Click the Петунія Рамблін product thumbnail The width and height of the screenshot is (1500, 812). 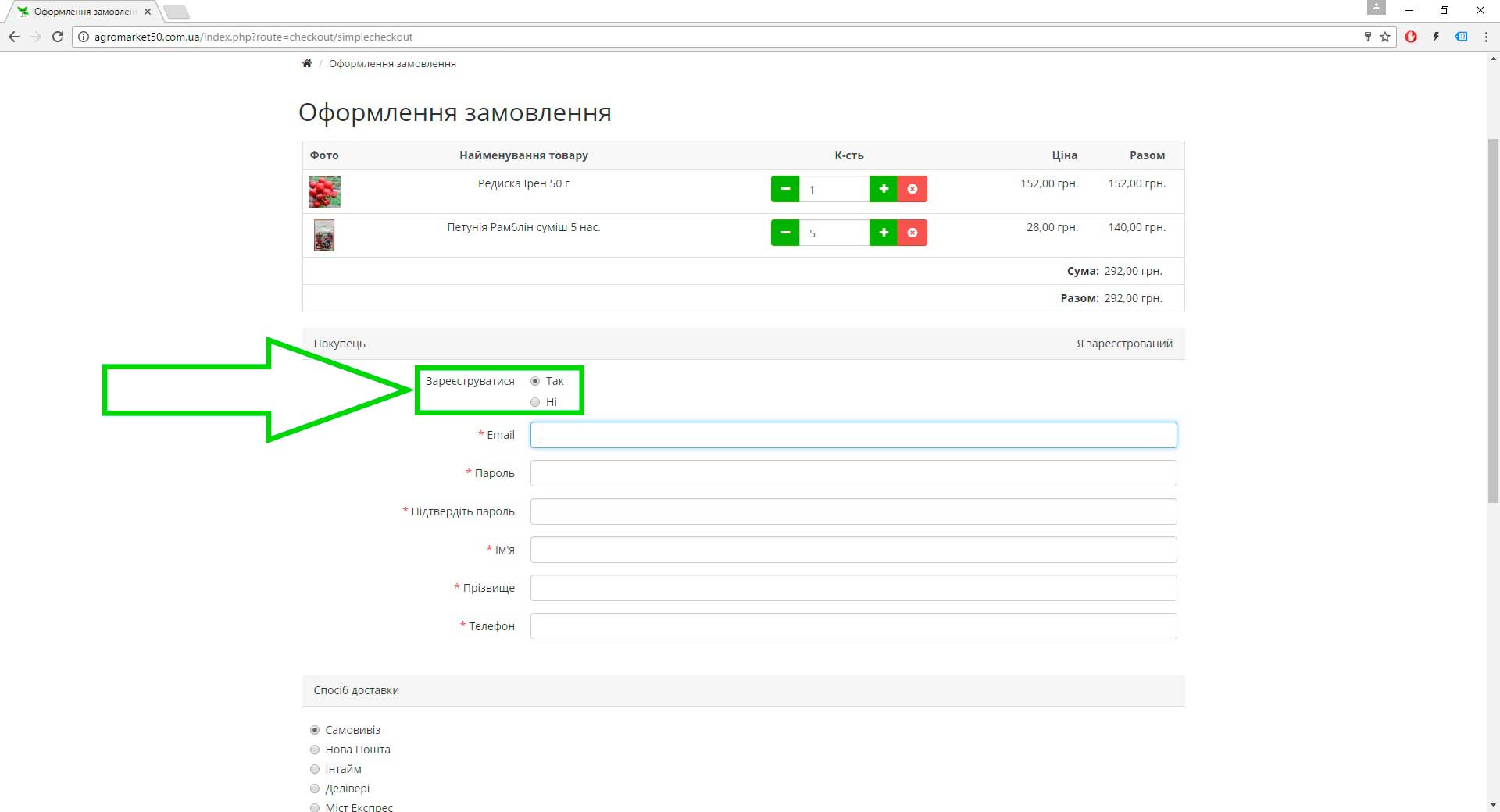[x=324, y=235]
